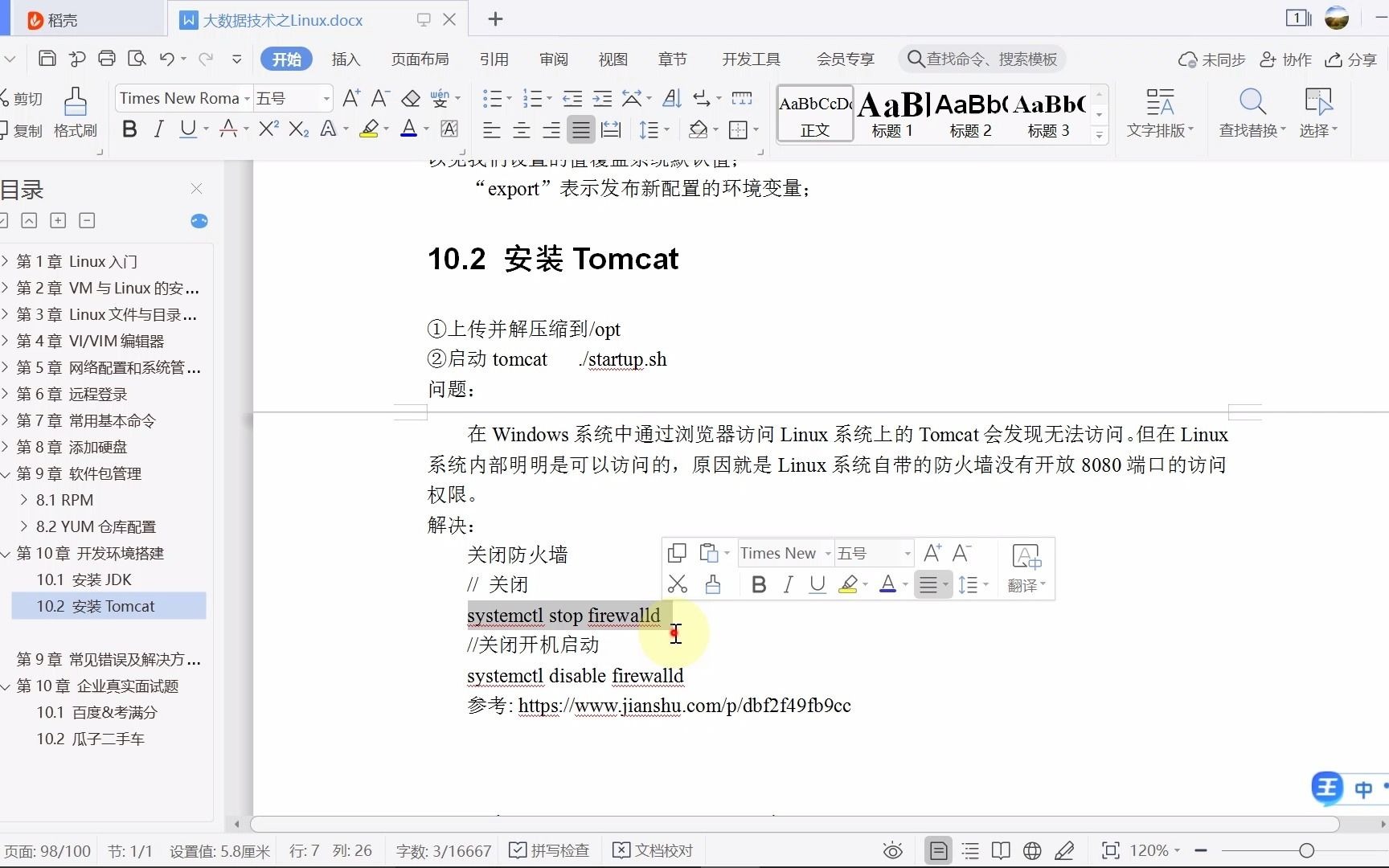The width and height of the screenshot is (1389, 868).
Task: Select 10.1 安装 JDK in the outline
Action: click(84, 579)
